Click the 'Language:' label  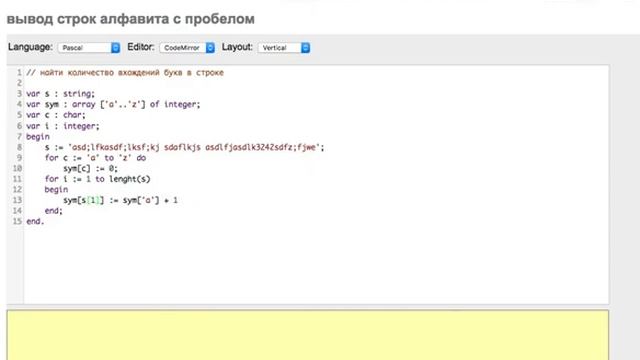[31, 47]
